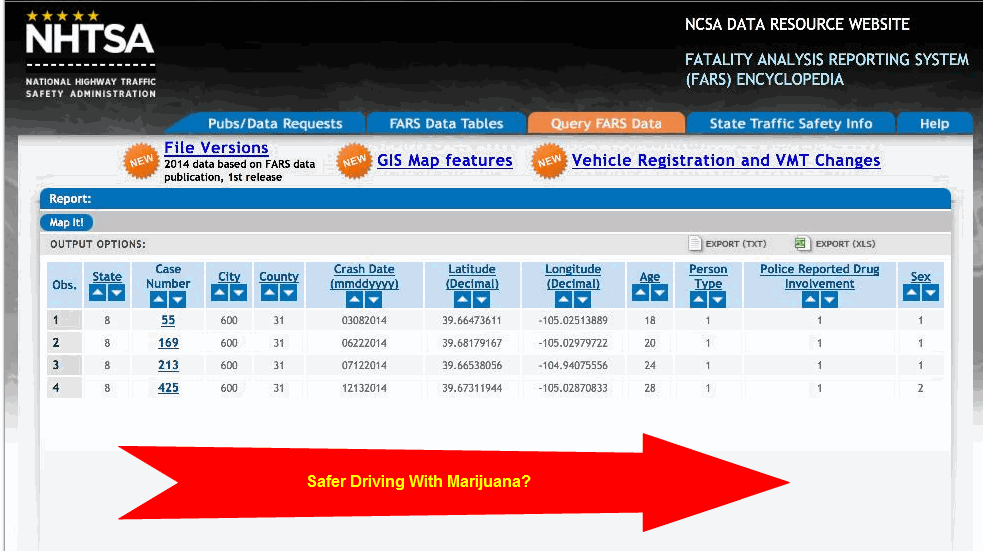Image resolution: width=983 pixels, height=551 pixels.
Task: Open case number 169
Action: (168, 343)
